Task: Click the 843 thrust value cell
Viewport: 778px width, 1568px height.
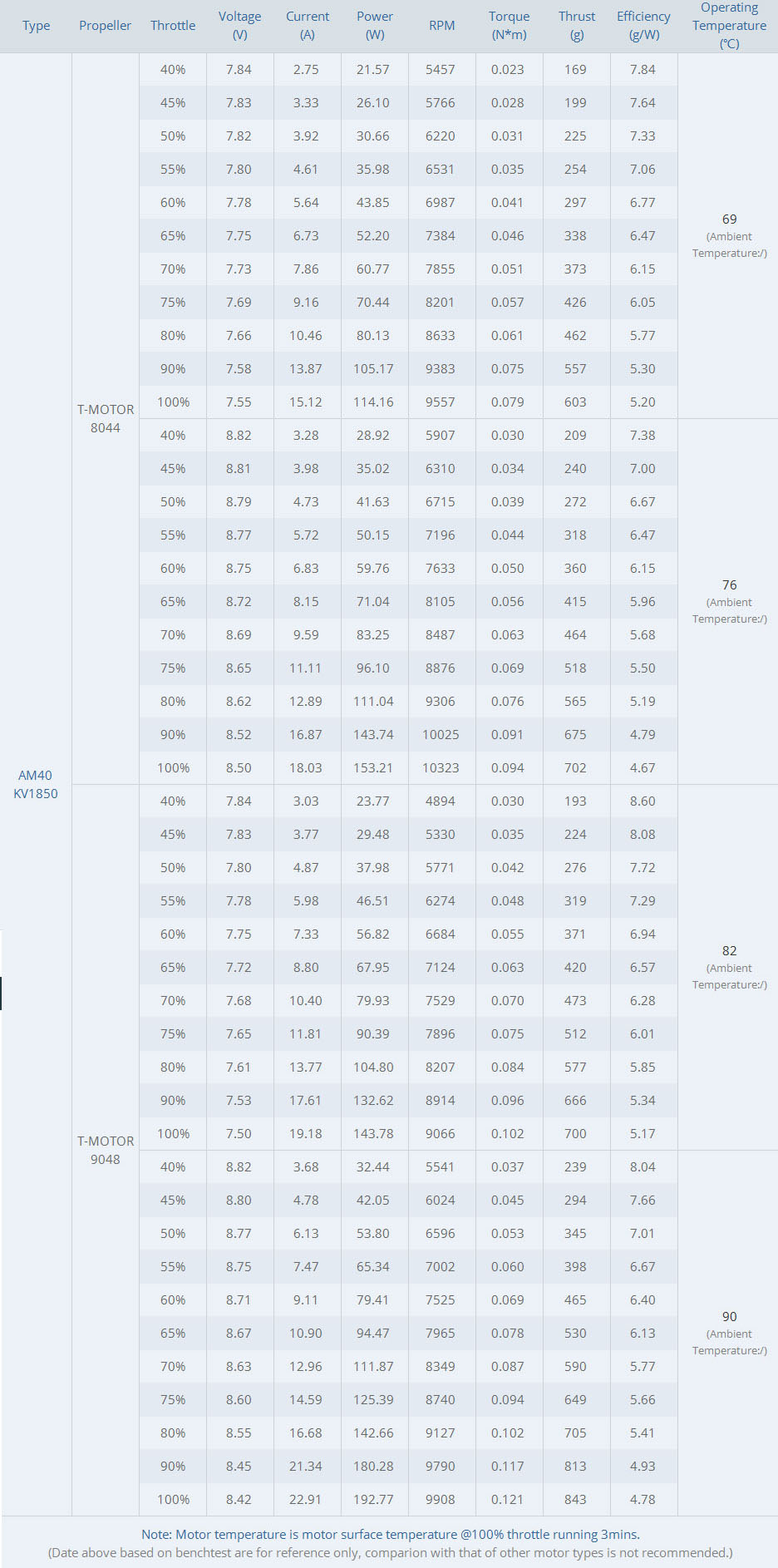Action: point(575,1499)
